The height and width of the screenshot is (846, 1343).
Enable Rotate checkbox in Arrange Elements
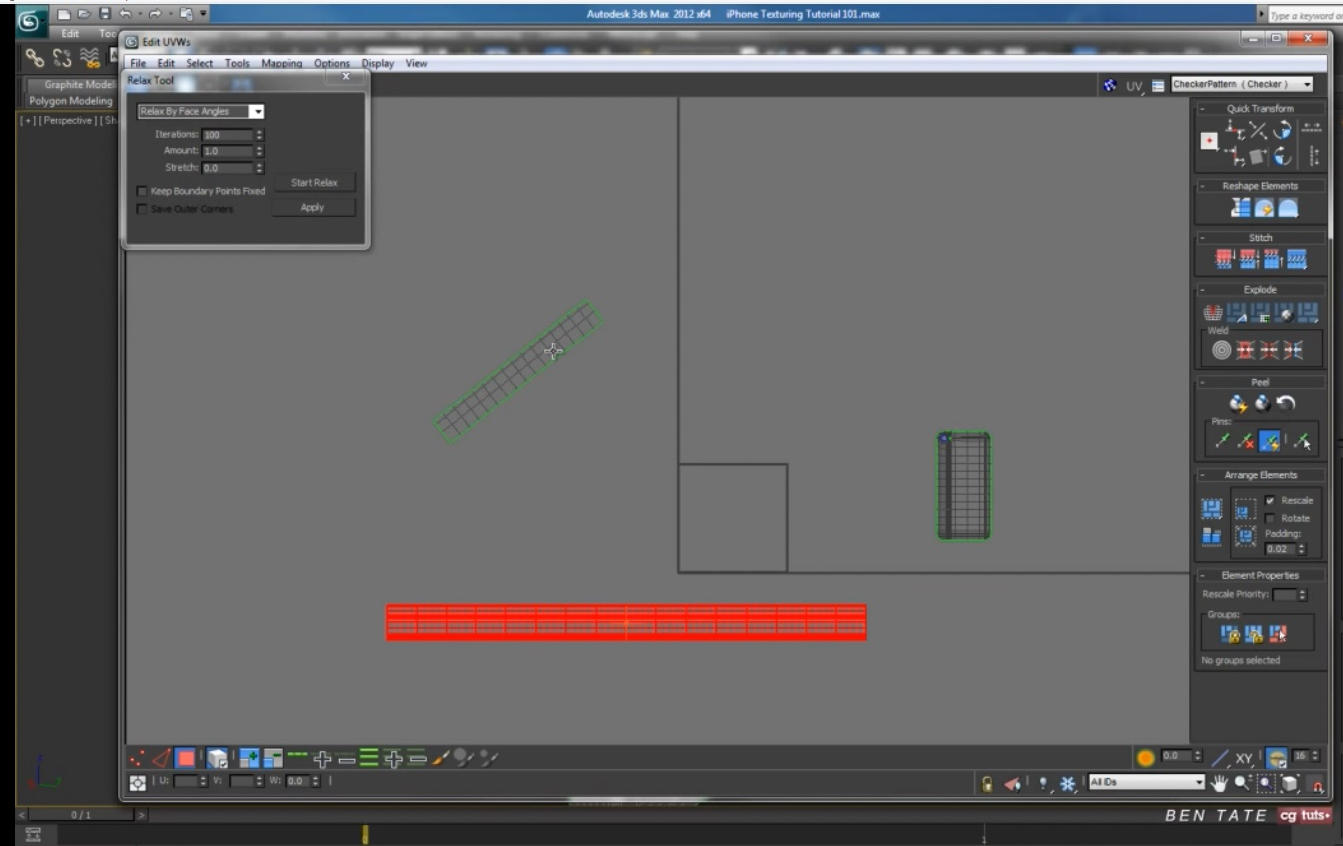(1270, 518)
